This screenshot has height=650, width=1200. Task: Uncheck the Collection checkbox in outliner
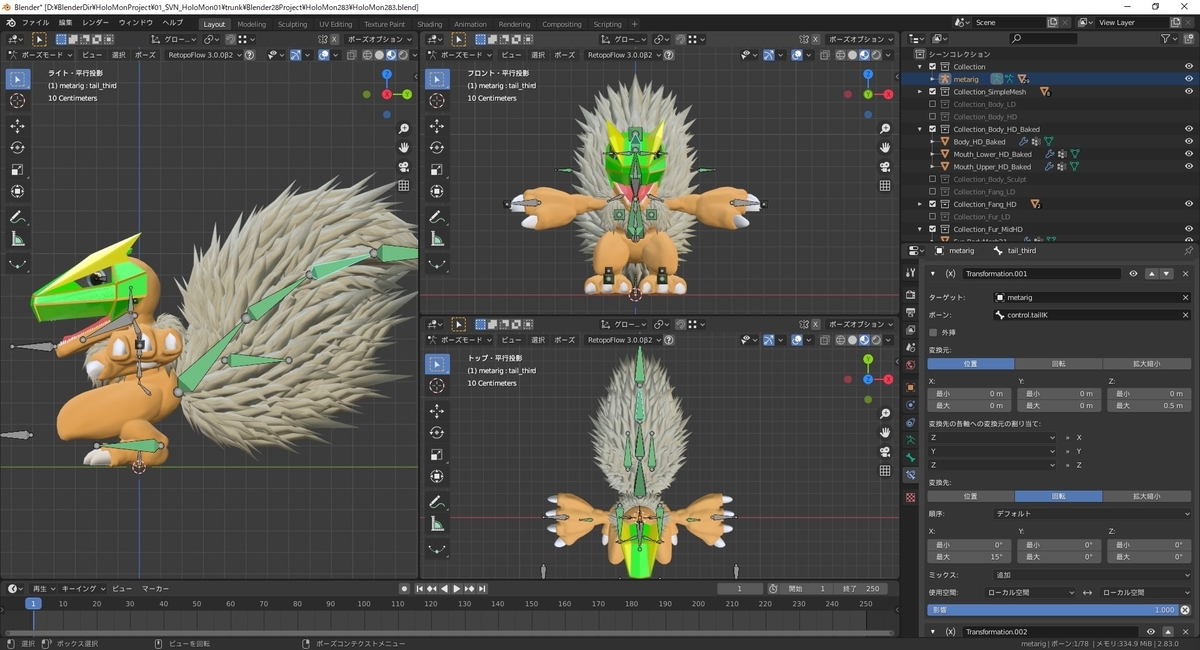point(933,67)
